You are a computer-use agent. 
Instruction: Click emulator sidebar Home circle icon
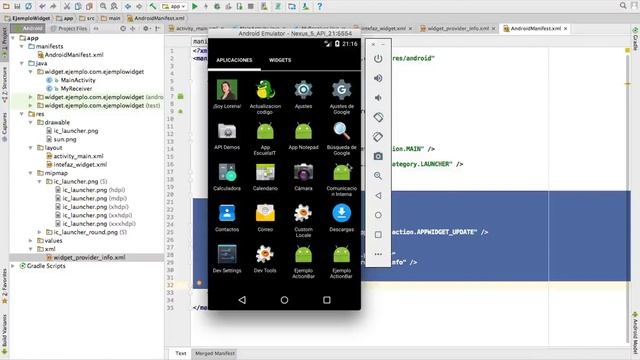(378, 215)
